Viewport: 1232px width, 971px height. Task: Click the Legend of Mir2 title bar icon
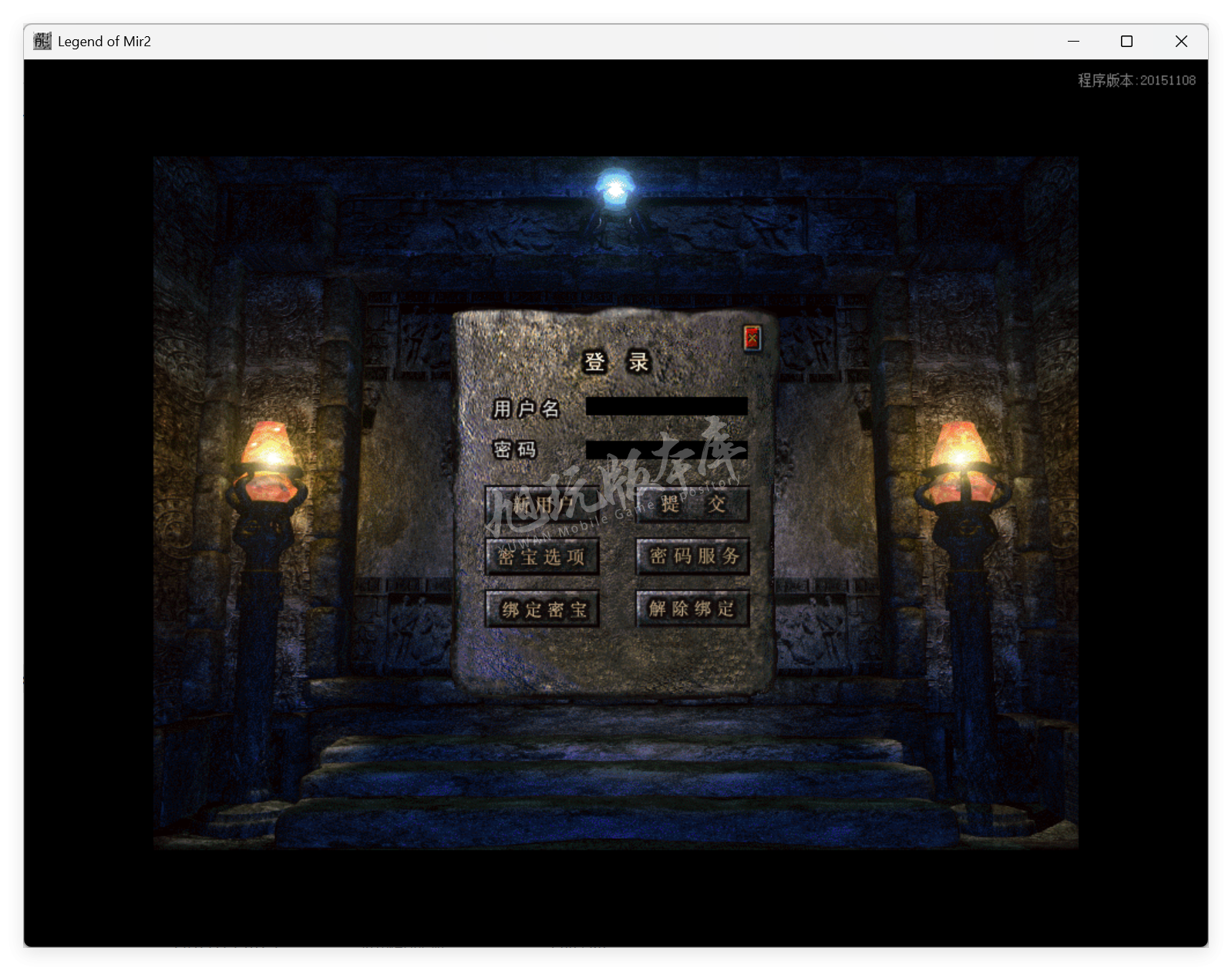tap(42, 41)
